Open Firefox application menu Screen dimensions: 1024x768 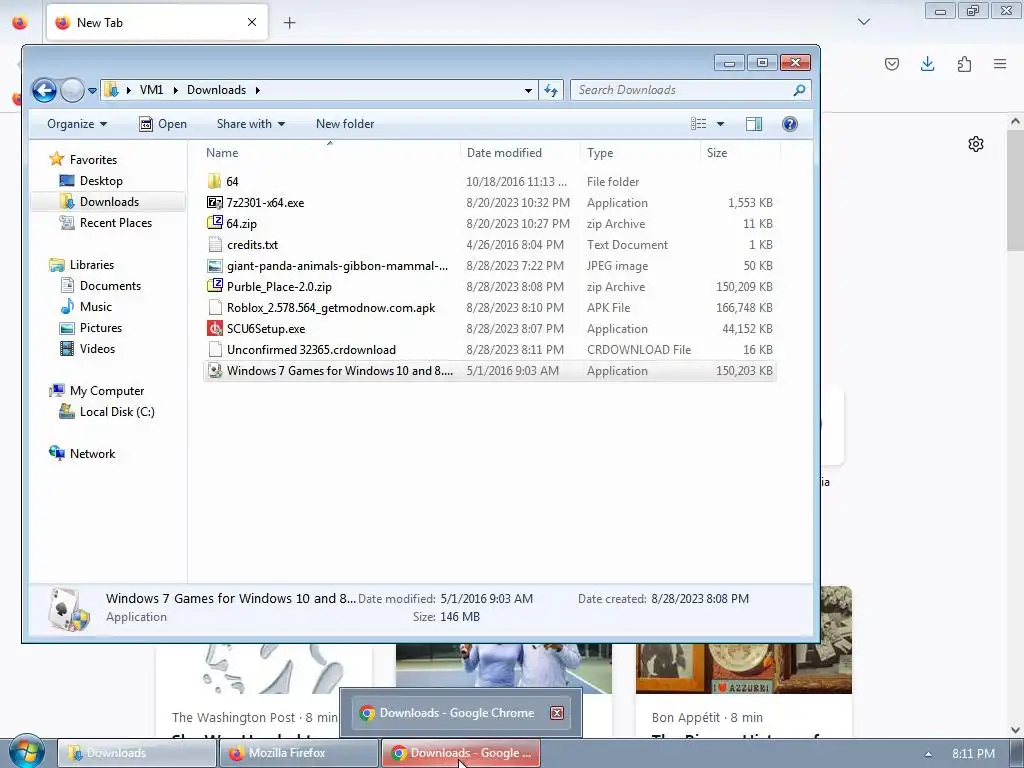[1000, 64]
